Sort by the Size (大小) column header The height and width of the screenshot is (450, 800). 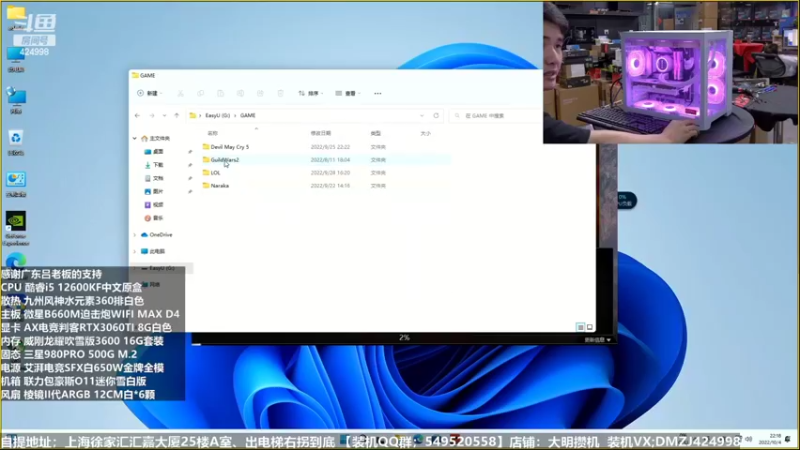[x=426, y=133]
